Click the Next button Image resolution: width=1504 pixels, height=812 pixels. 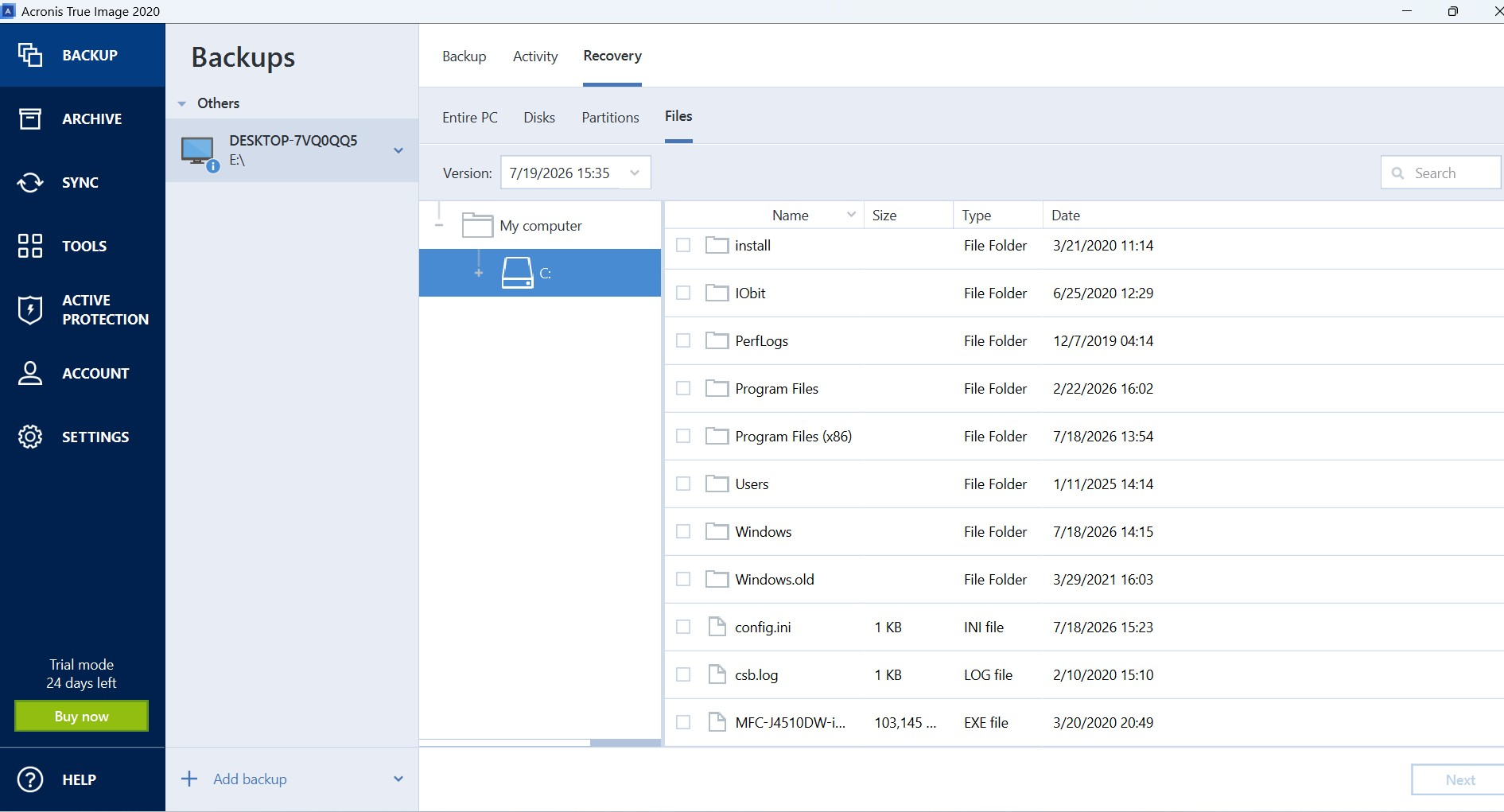click(1459, 780)
